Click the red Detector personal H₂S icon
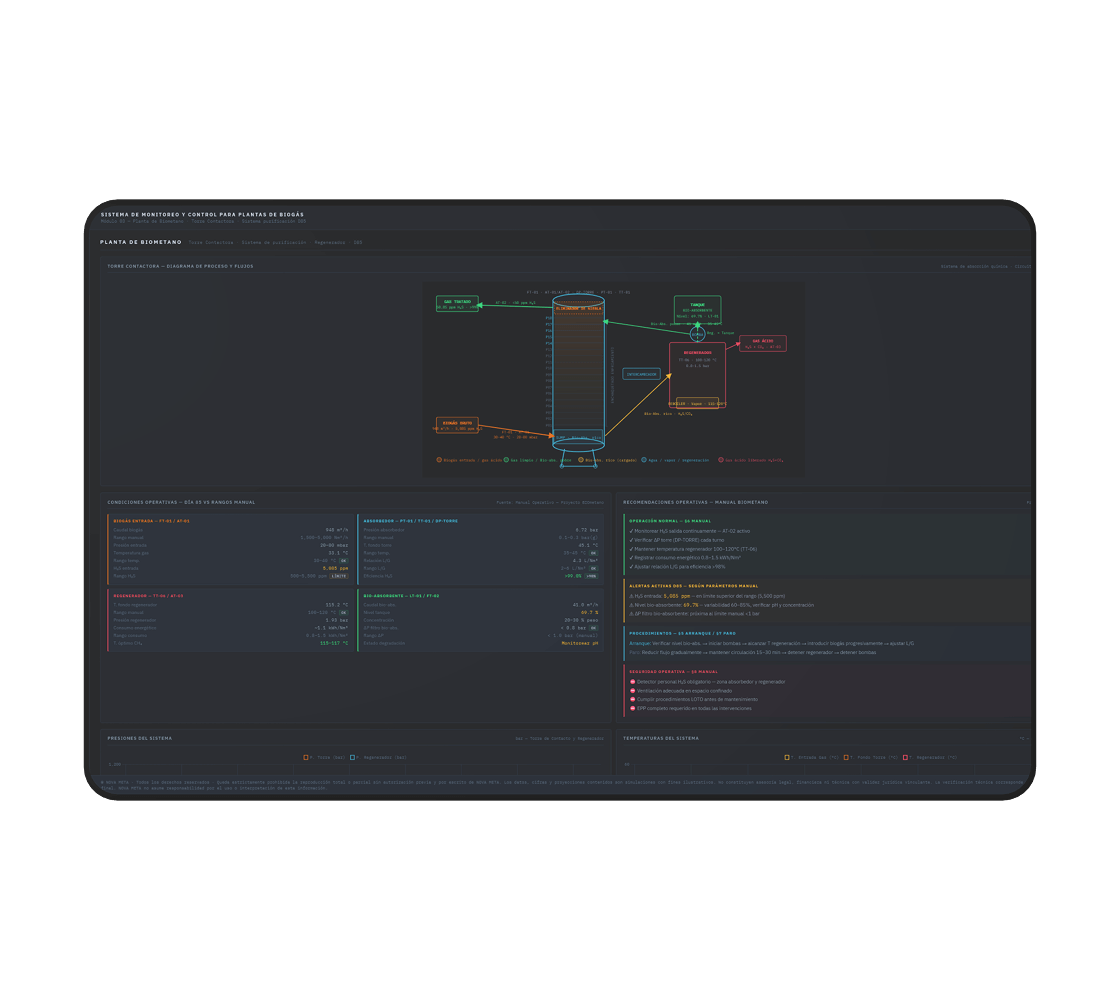This screenshot has width=1120, height=1000. tap(633, 682)
